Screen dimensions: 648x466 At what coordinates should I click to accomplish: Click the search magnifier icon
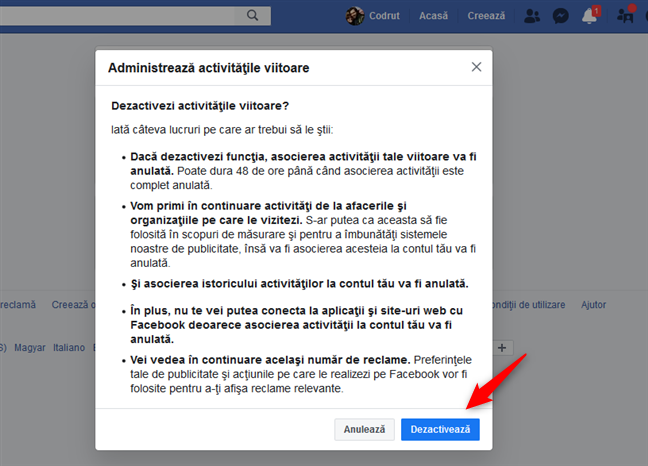(x=253, y=16)
